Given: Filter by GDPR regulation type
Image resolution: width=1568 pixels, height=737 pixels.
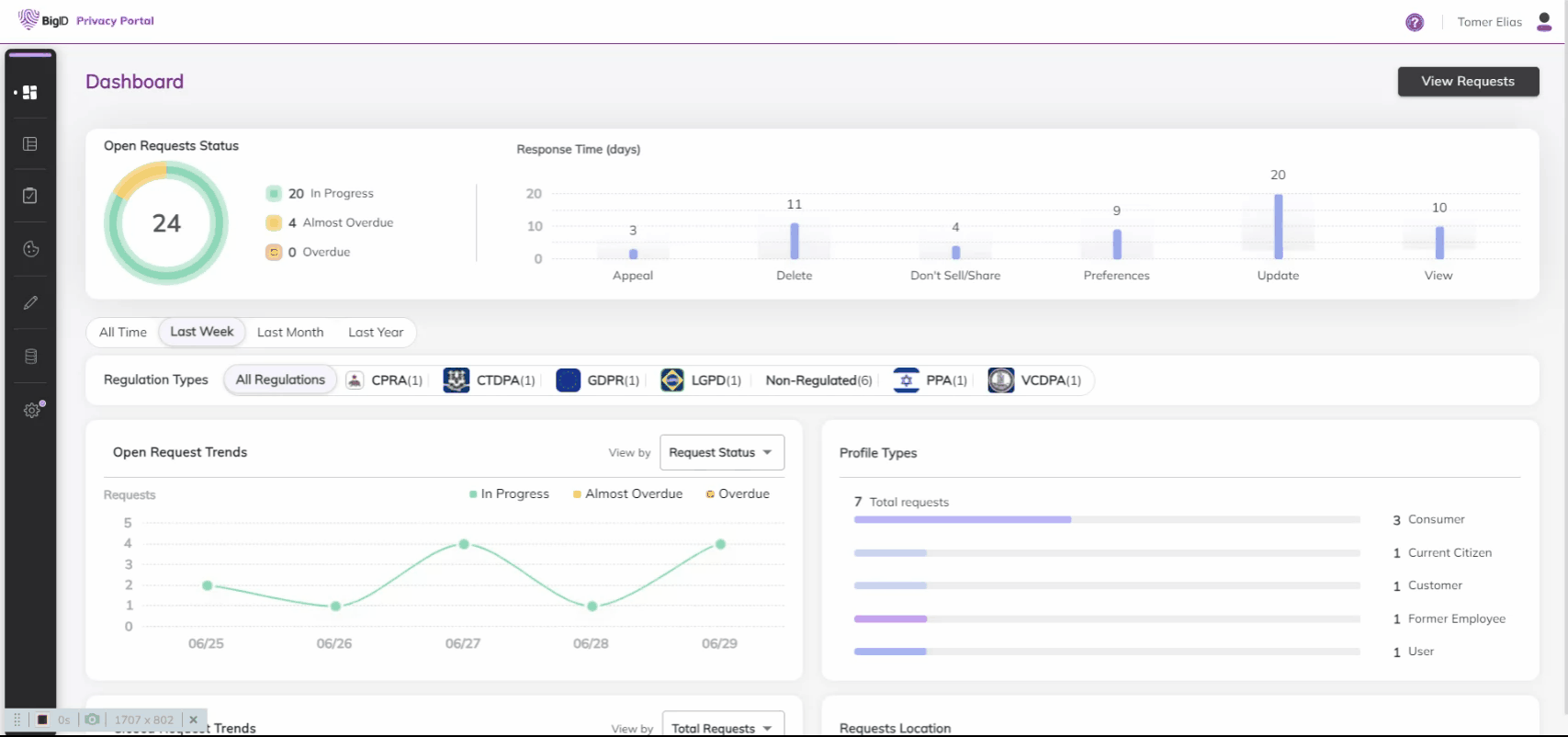Looking at the screenshot, I should (598, 380).
